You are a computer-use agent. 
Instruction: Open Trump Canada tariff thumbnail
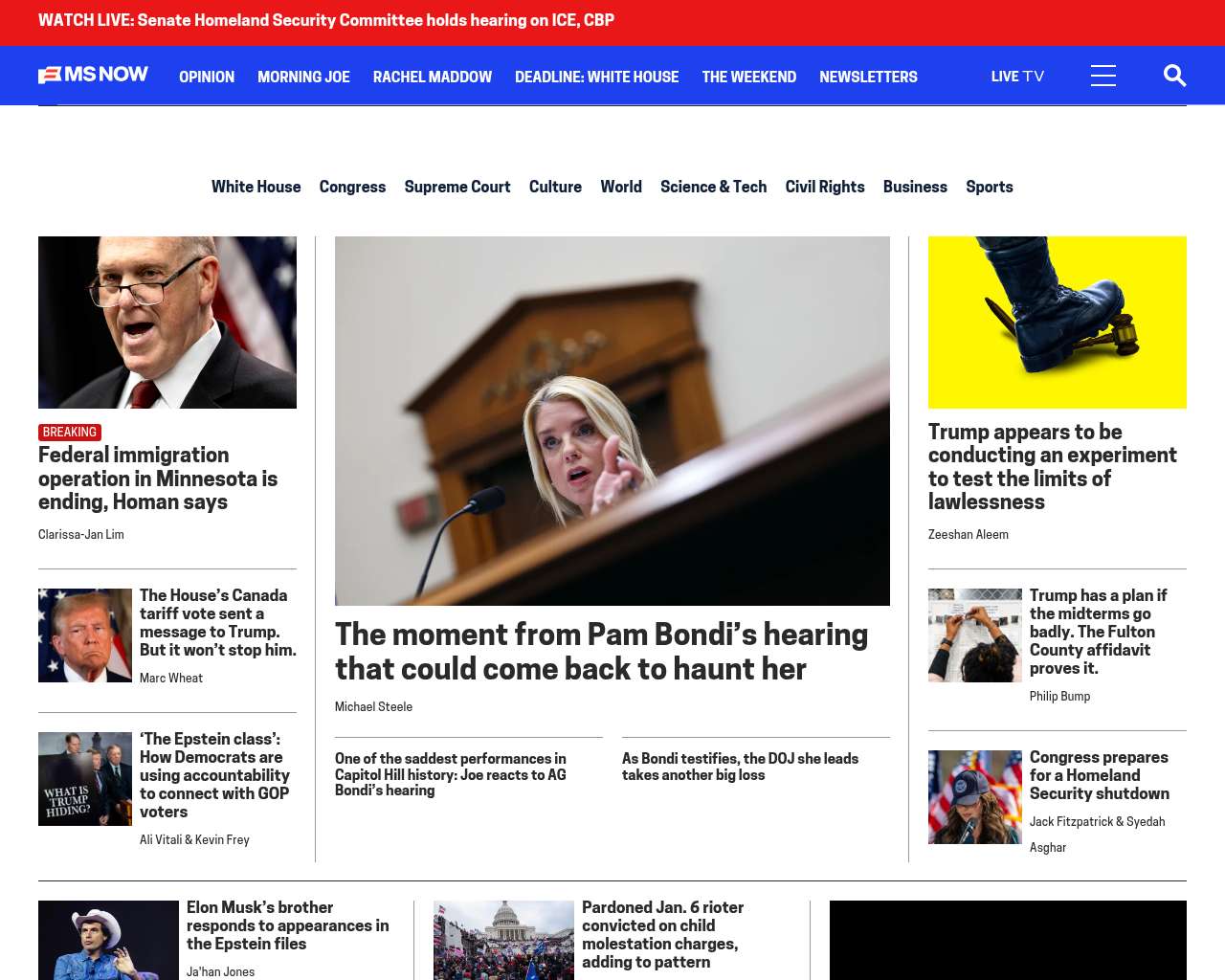pos(85,635)
